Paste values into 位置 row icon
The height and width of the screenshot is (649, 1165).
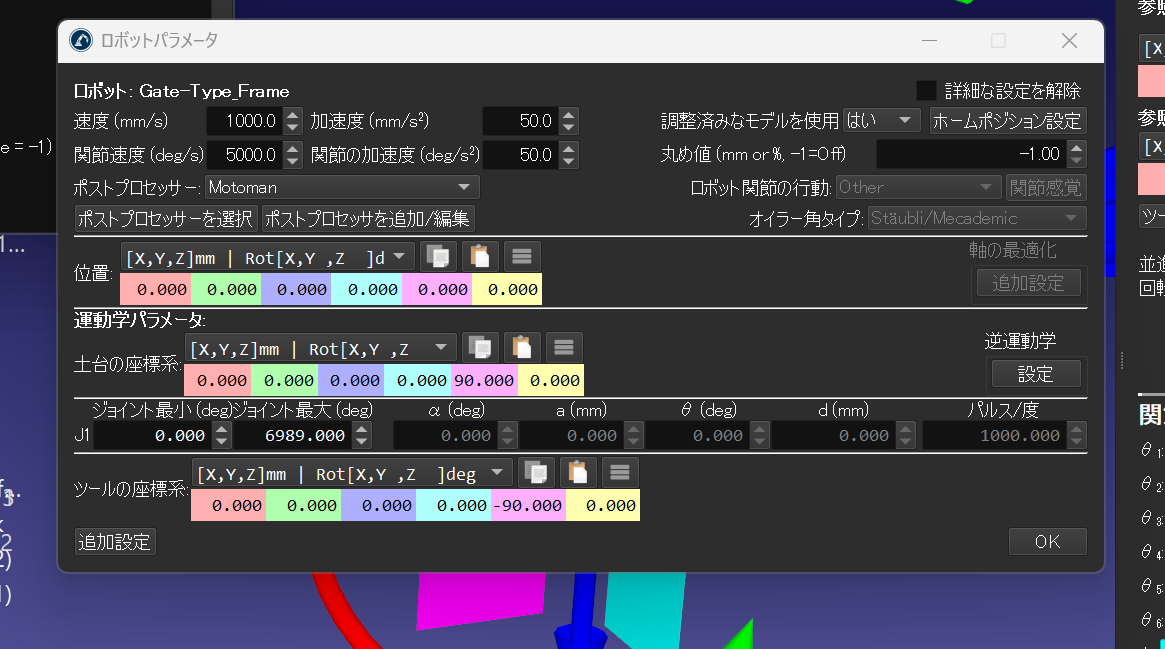[x=479, y=256]
